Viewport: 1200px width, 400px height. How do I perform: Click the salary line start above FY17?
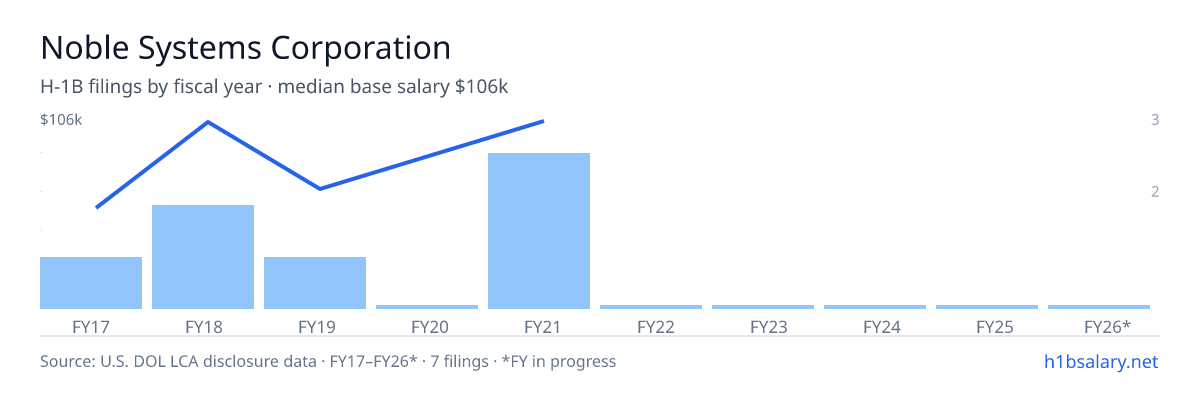[x=97, y=207]
